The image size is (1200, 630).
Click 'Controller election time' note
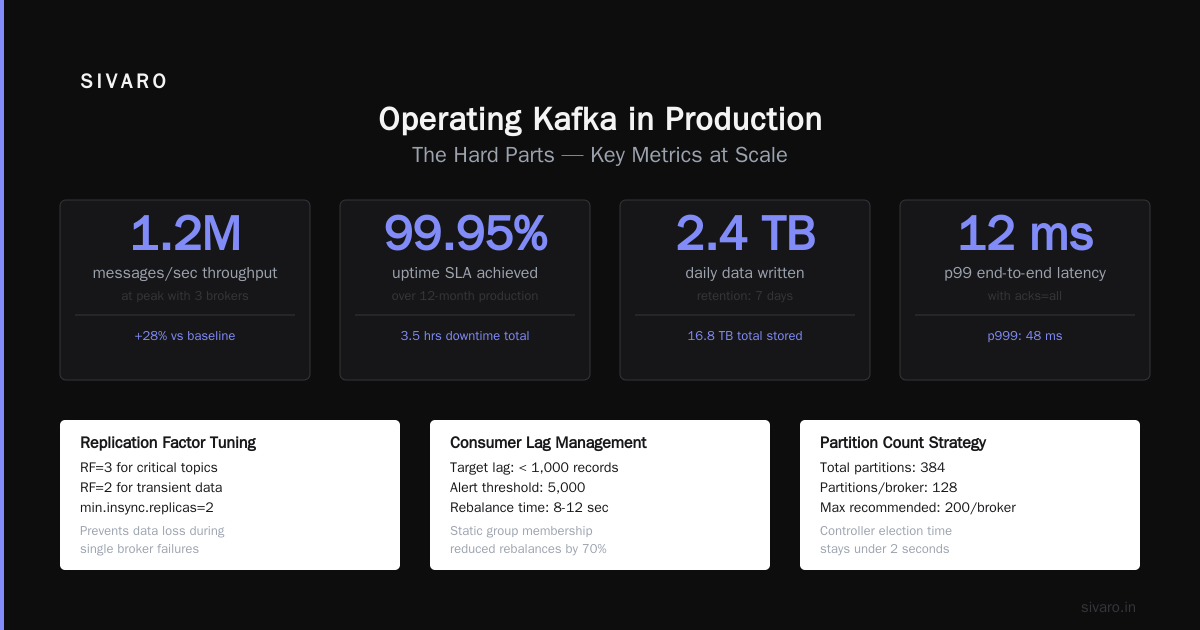tap(886, 531)
